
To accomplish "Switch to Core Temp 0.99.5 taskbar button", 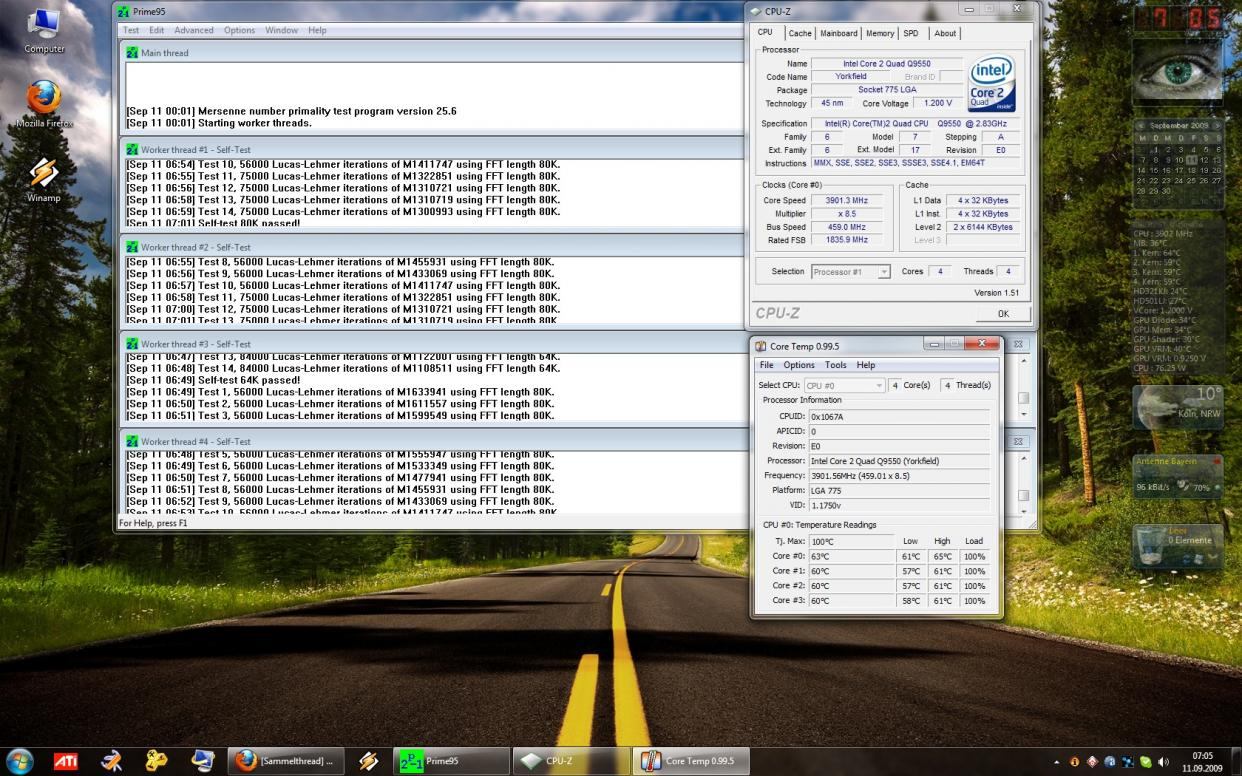I will coord(691,761).
